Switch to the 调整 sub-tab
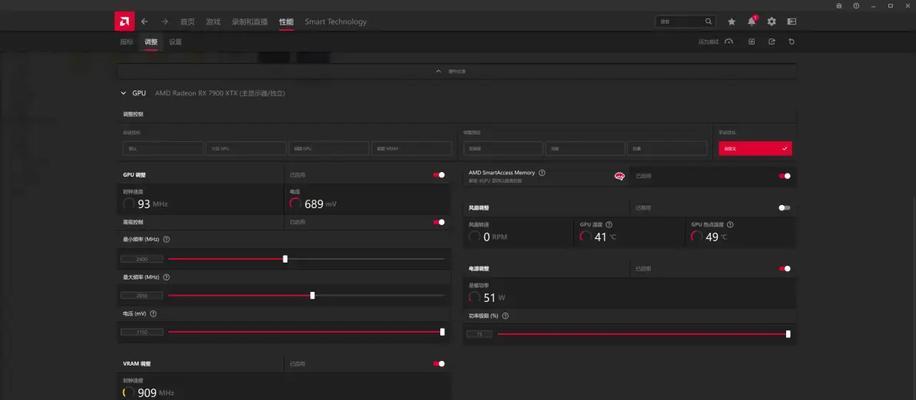 [151, 42]
